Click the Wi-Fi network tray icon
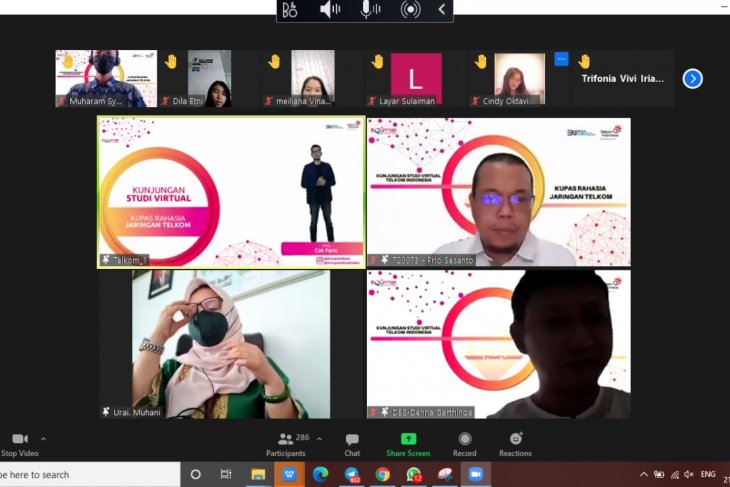The width and height of the screenshot is (730, 487). (675, 474)
